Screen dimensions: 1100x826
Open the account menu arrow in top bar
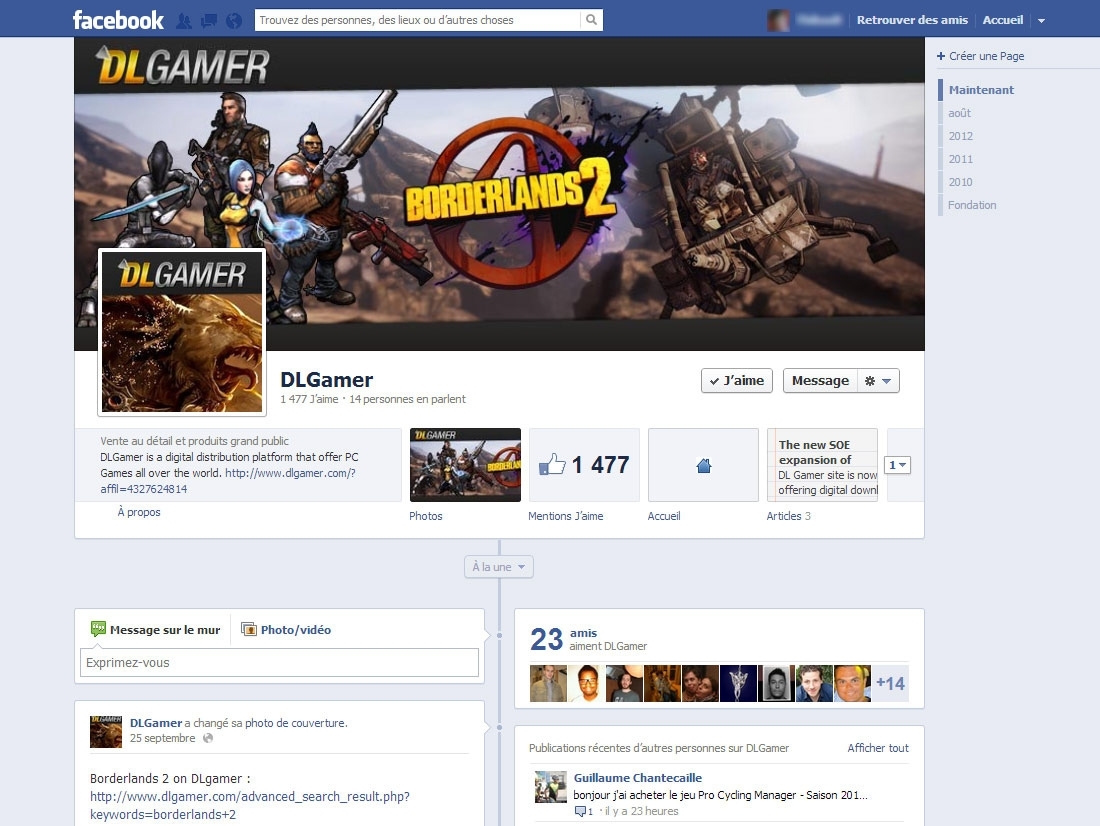point(1041,20)
